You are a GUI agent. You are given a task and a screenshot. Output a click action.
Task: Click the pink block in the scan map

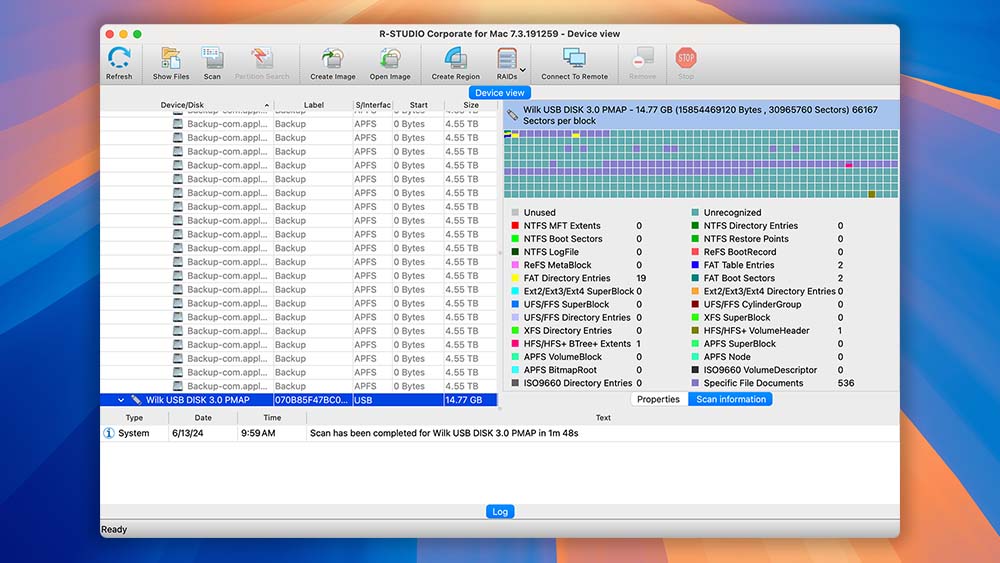click(849, 165)
